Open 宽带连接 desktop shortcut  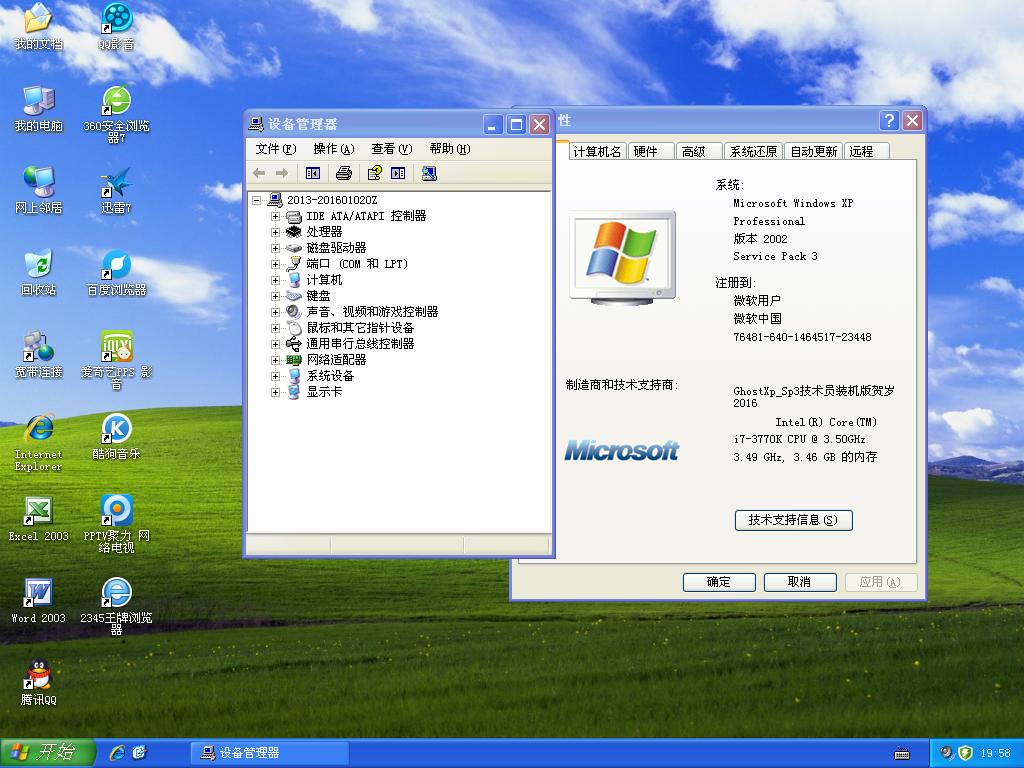coord(38,355)
